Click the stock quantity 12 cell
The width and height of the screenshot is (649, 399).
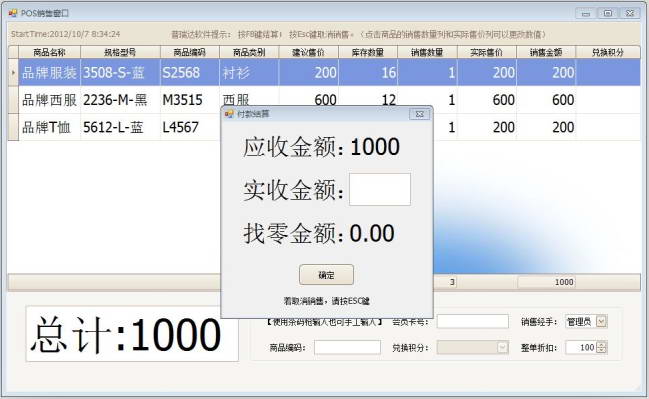pyautogui.click(x=368, y=97)
